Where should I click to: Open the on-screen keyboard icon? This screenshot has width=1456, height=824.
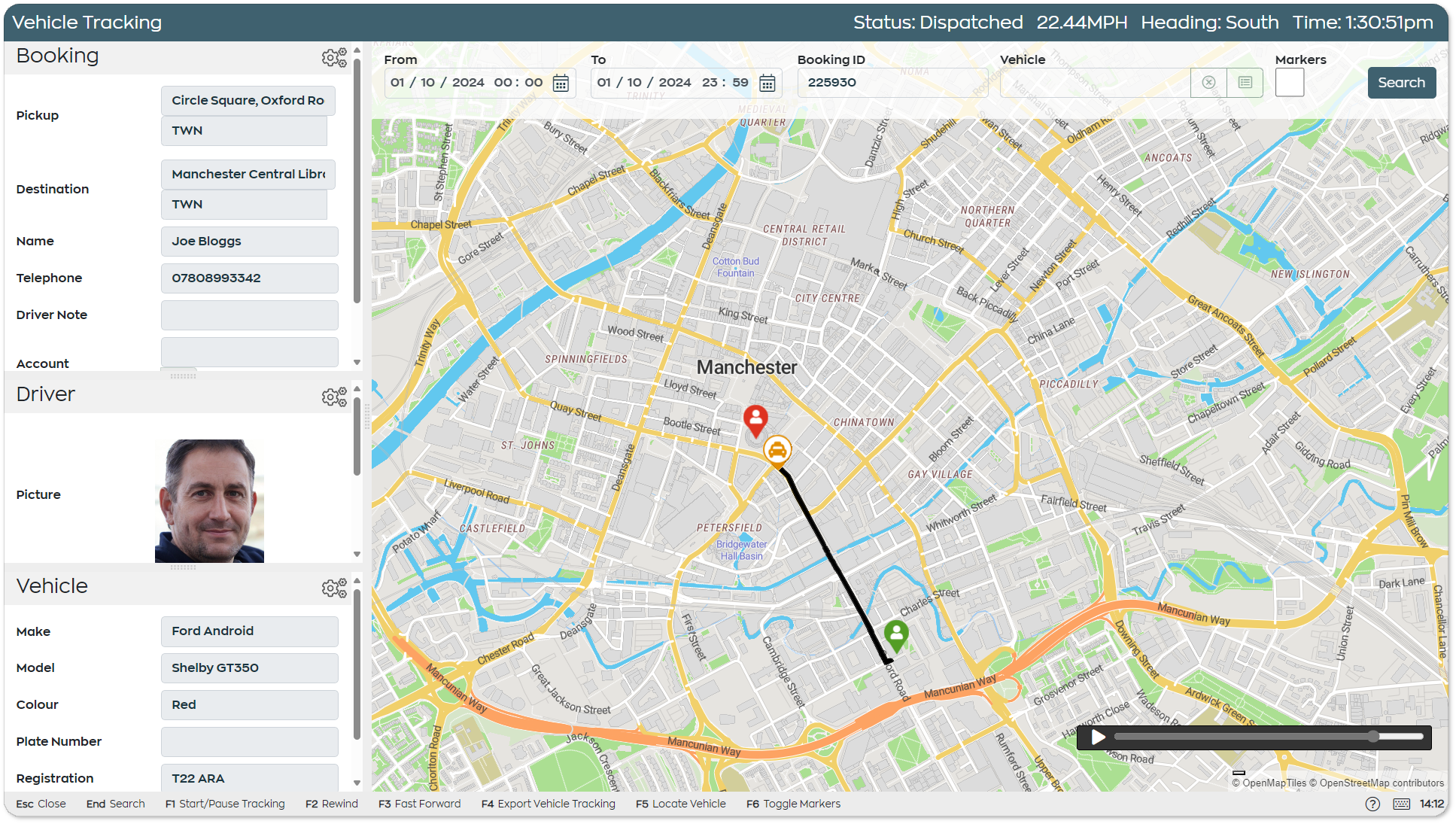pos(1401,804)
